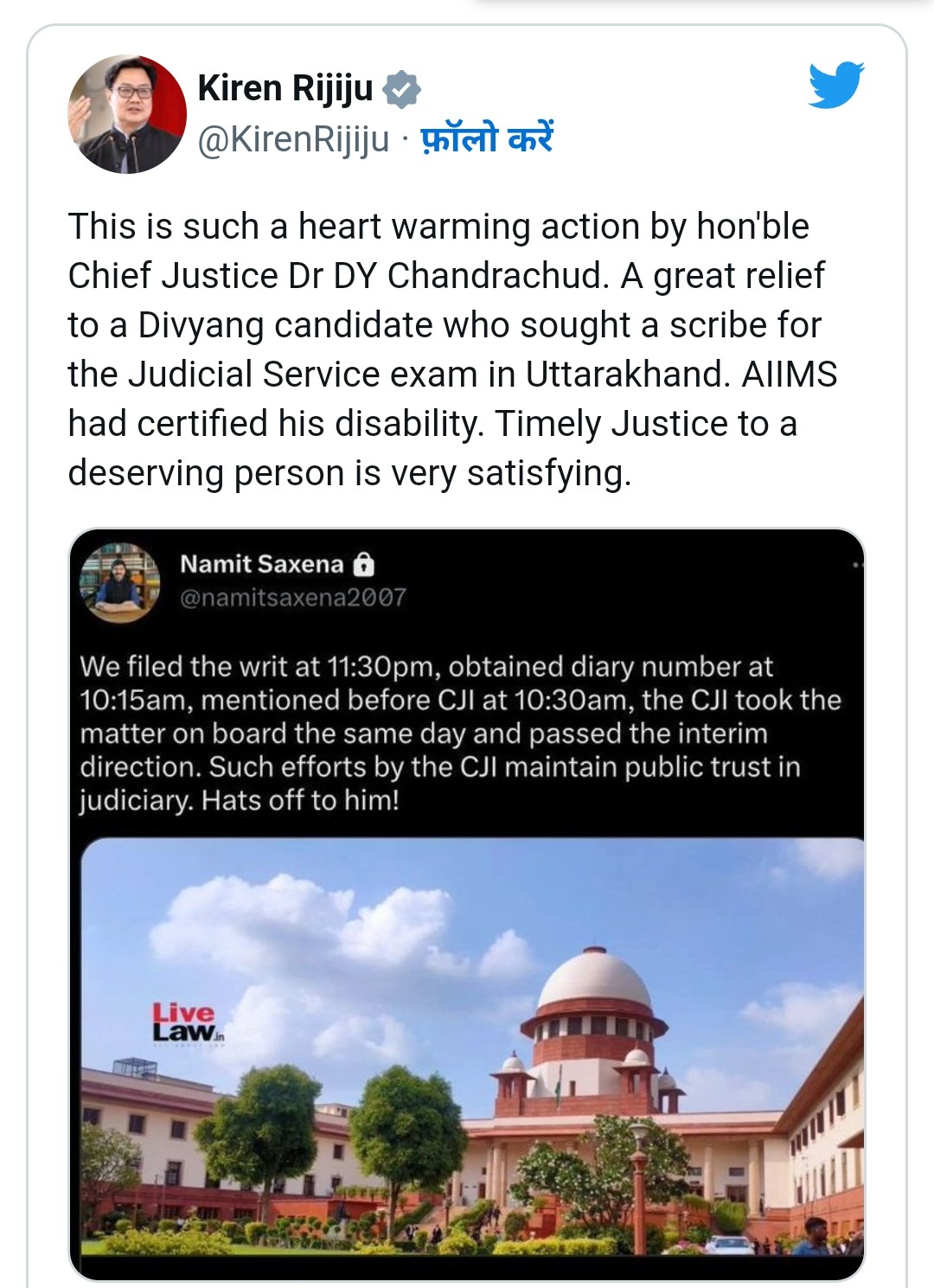Click the Namit Saxena name
Viewport: 934px width, 1288px height.
pyautogui.click(x=261, y=564)
